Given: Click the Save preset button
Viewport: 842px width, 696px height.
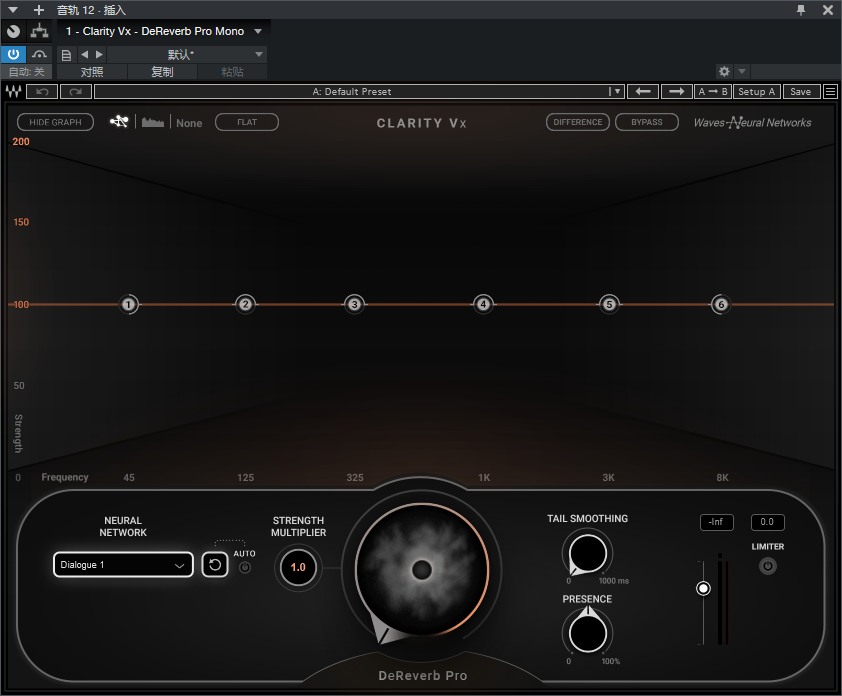Looking at the screenshot, I should point(801,92).
